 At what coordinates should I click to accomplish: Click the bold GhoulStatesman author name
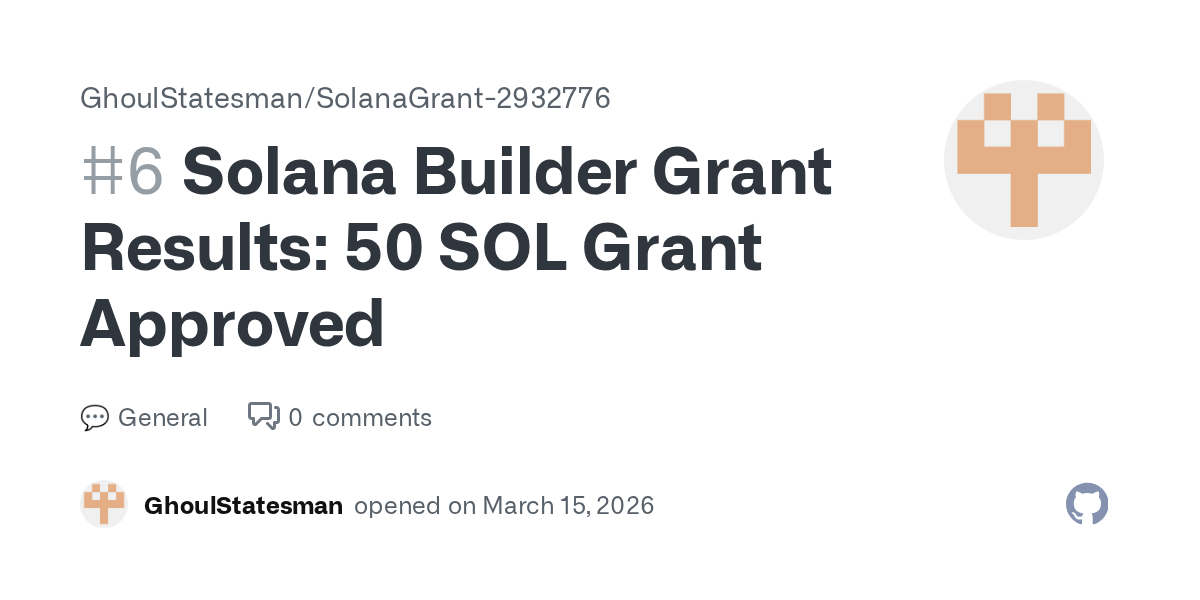pos(243,506)
